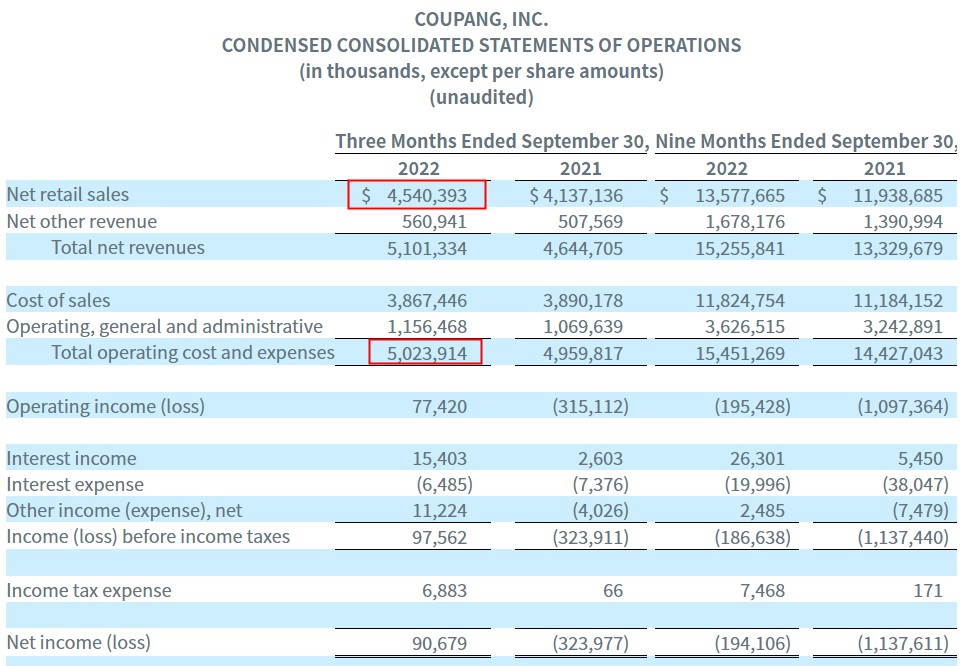This screenshot has height=666, width=963.
Task: Click the value 15,451,269
Action: pyautogui.click(x=739, y=354)
